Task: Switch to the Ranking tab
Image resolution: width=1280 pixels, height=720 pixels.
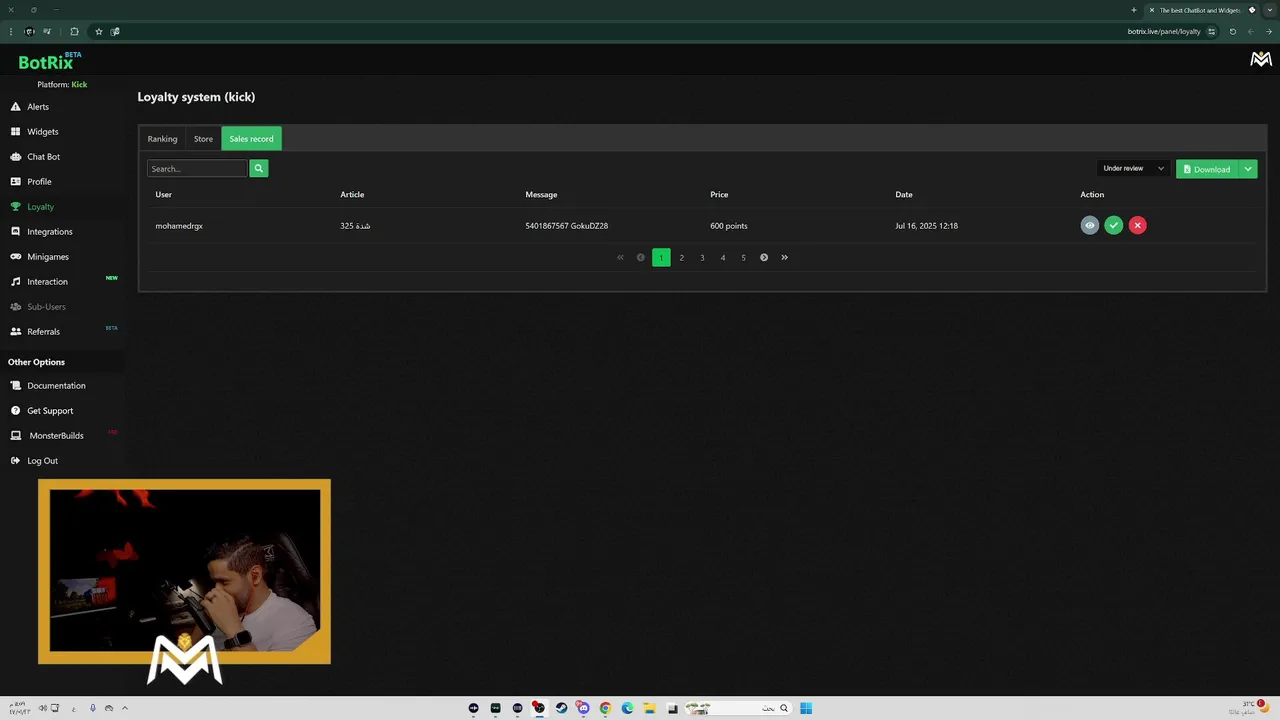Action: (162, 139)
